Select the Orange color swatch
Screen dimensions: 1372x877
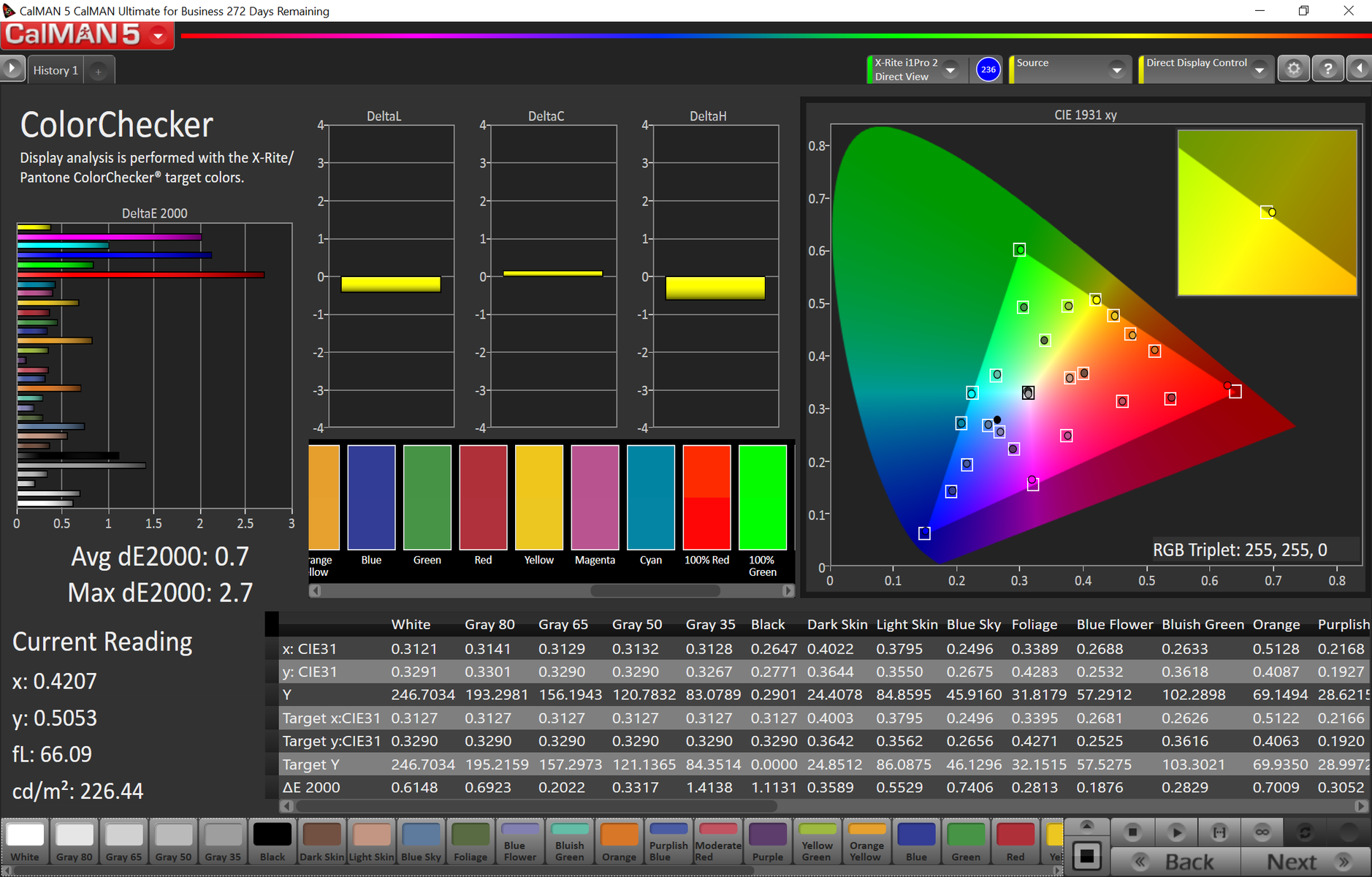(x=619, y=841)
